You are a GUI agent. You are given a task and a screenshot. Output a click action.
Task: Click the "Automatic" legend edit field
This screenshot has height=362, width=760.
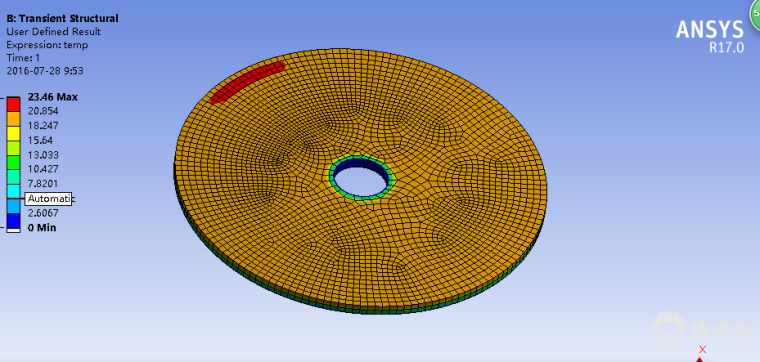[x=49, y=198]
